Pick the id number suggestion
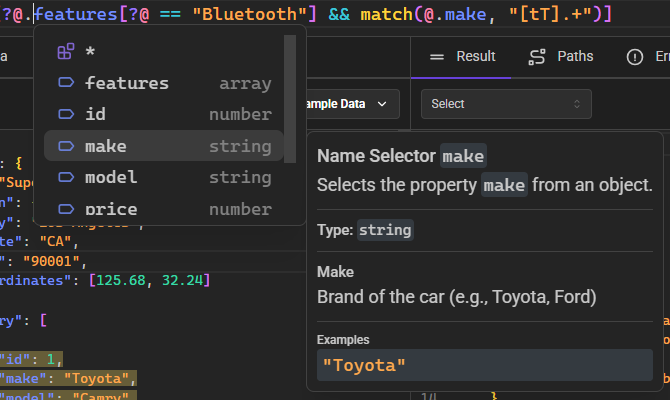Image resolution: width=670 pixels, height=400 pixels. (164, 114)
